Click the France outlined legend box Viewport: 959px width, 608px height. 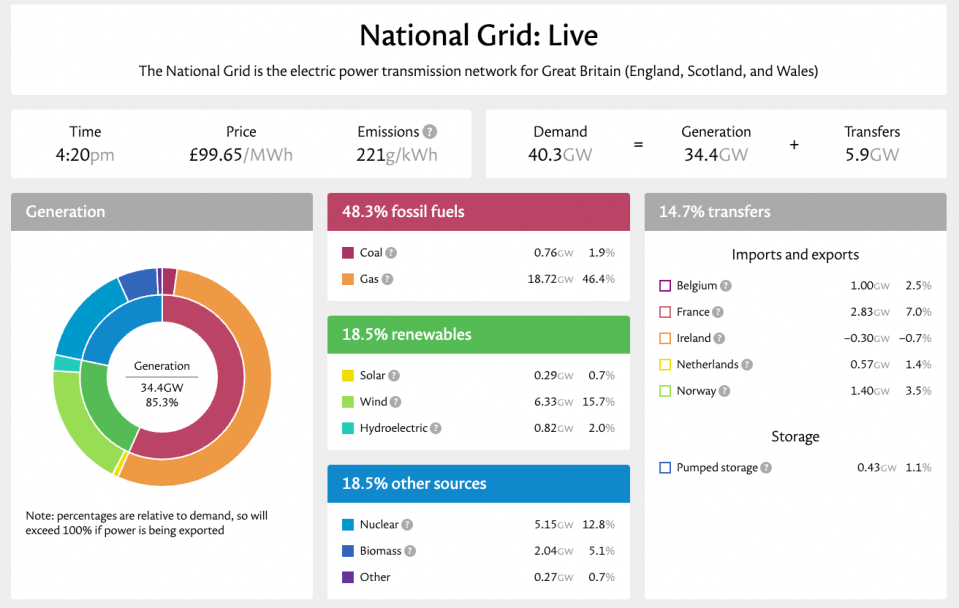point(665,312)
